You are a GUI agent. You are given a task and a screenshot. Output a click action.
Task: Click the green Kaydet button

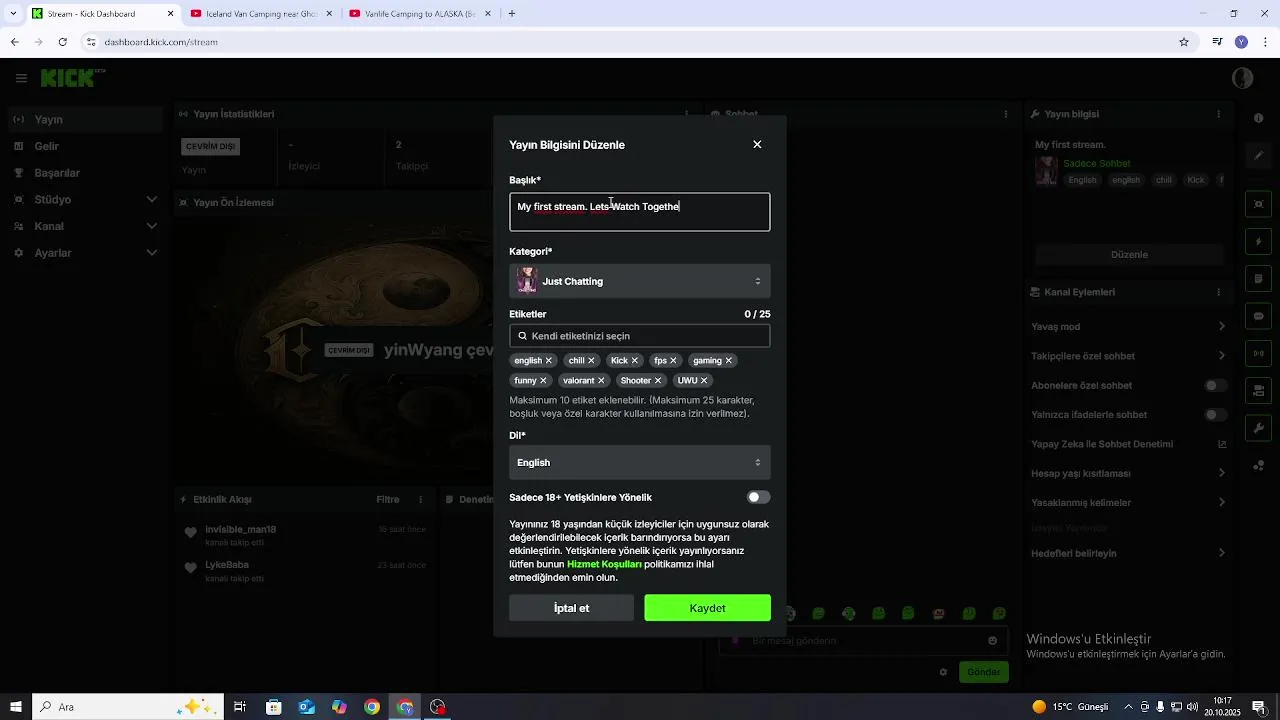708,608
